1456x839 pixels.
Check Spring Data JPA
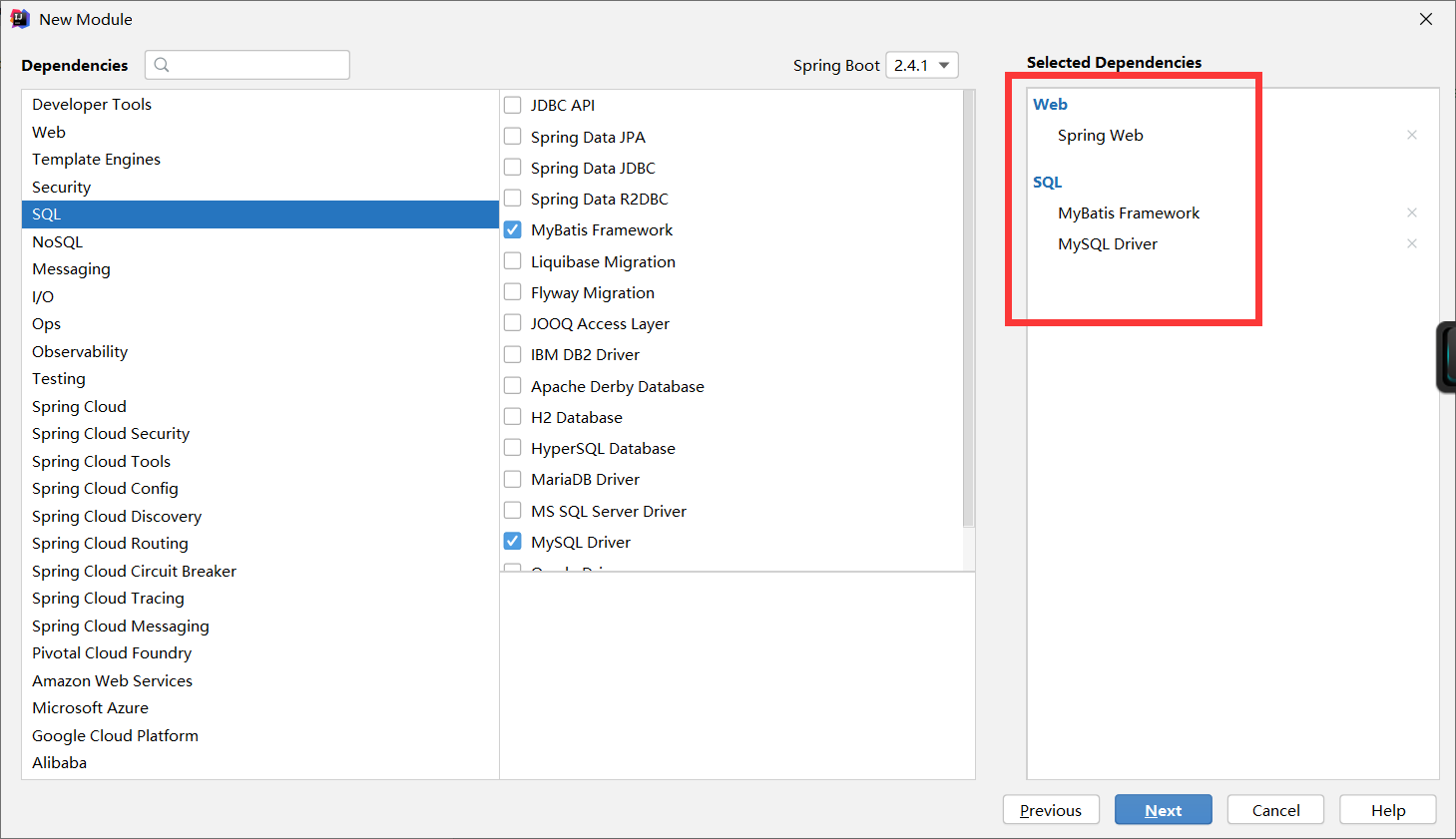coord(513,136)
